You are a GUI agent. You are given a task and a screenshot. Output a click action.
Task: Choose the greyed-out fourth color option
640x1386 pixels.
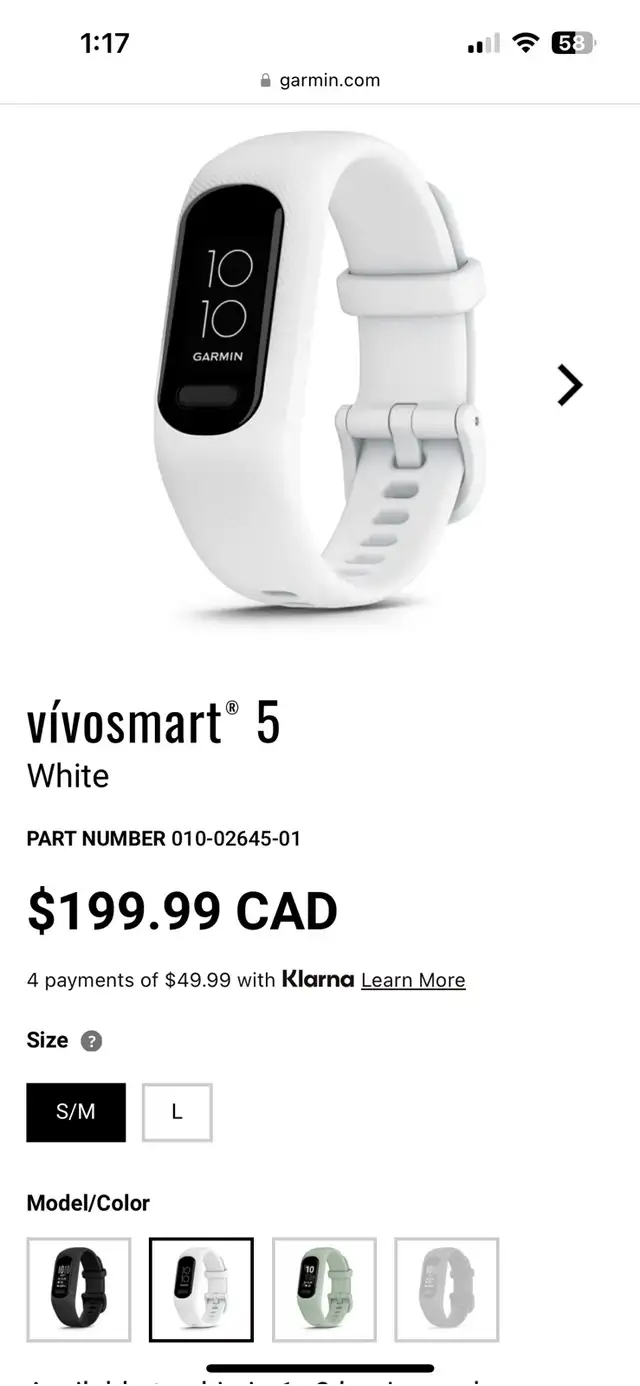pos(447,1289)
